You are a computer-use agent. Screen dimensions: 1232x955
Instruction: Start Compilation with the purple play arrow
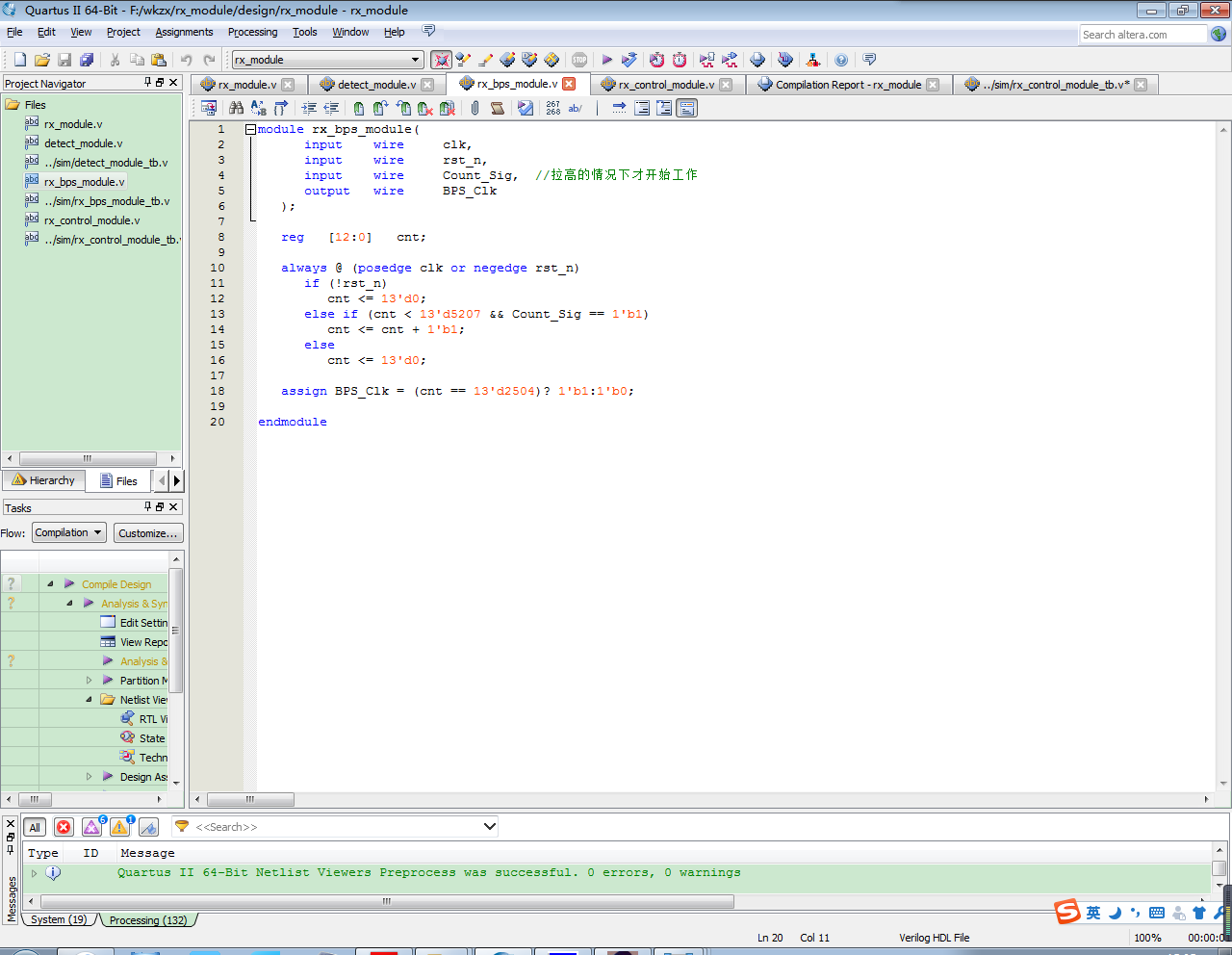pos(608,59)
